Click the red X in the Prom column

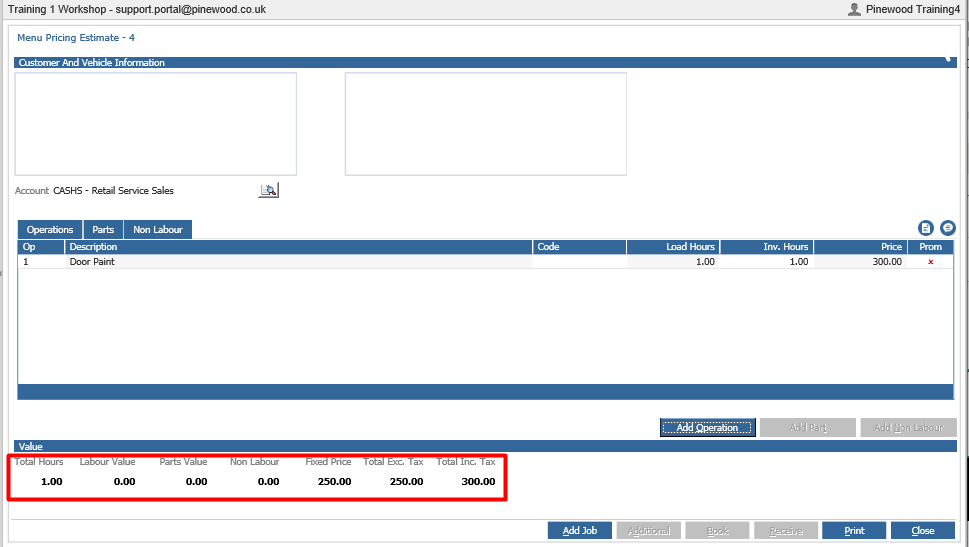pos(930,262)
